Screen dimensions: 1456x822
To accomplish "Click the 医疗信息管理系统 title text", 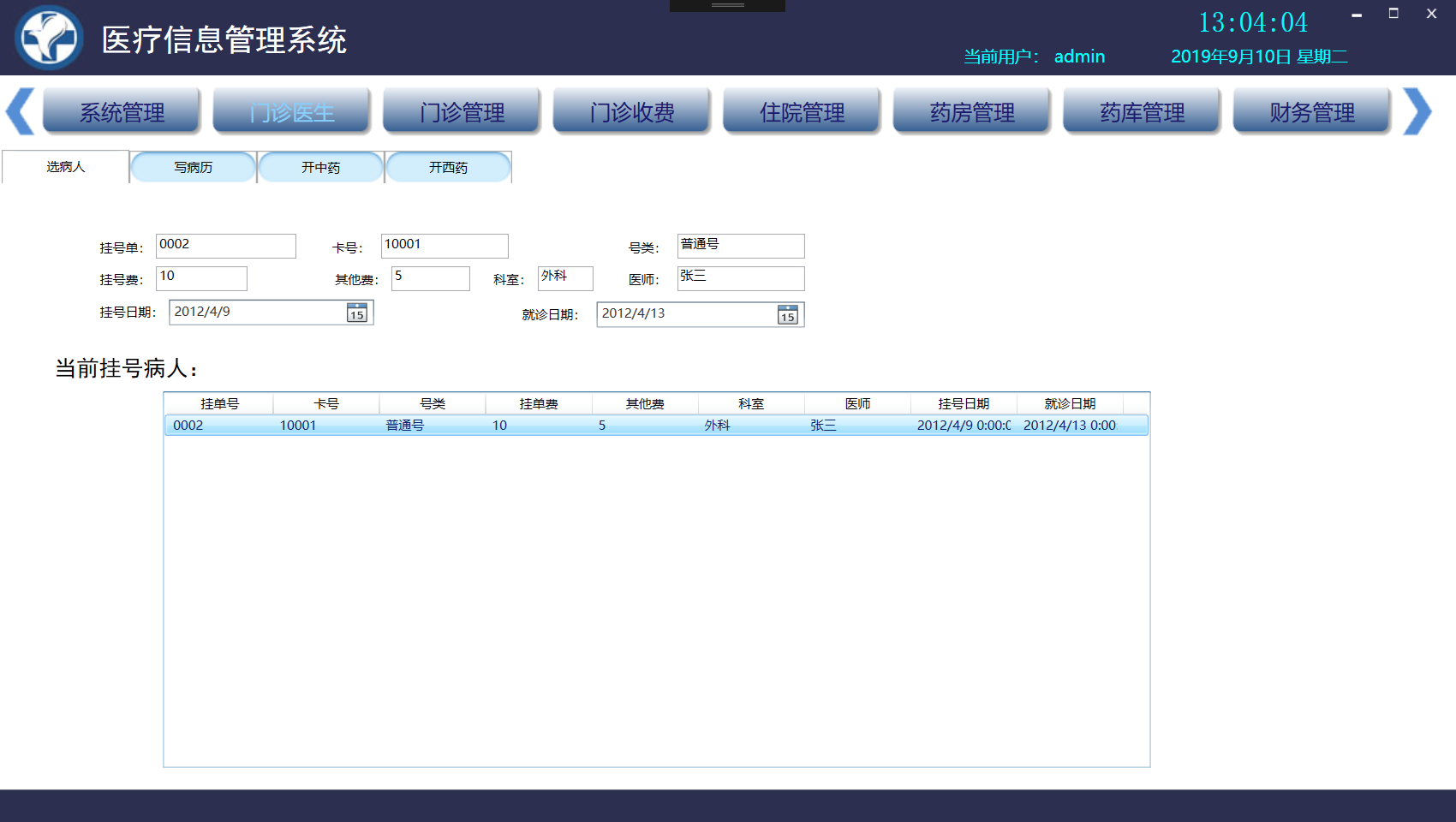I will [224, 40].
